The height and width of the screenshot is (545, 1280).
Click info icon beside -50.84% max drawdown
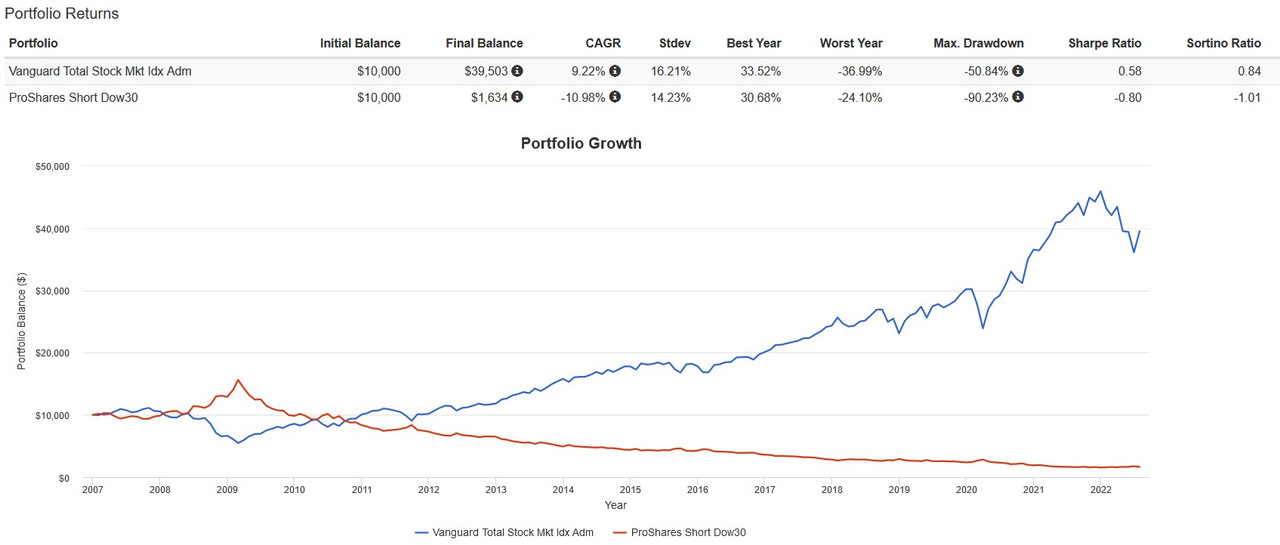coord(1018,71)
